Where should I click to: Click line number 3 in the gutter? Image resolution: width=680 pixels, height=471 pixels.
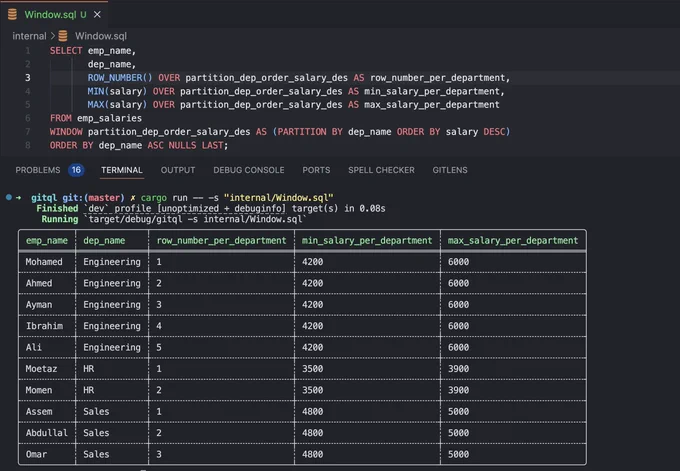coord(28,78)
